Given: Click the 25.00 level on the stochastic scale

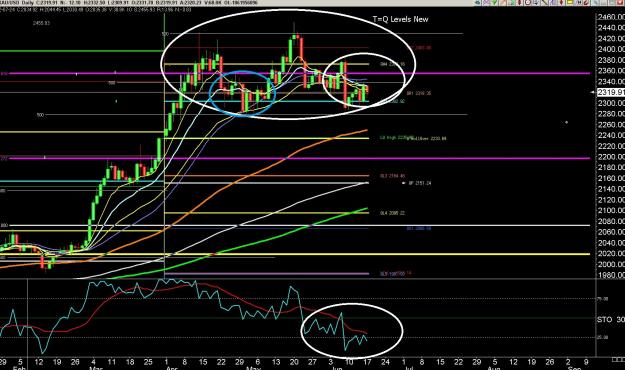Looking at the screenshot, I should (602, 337).
